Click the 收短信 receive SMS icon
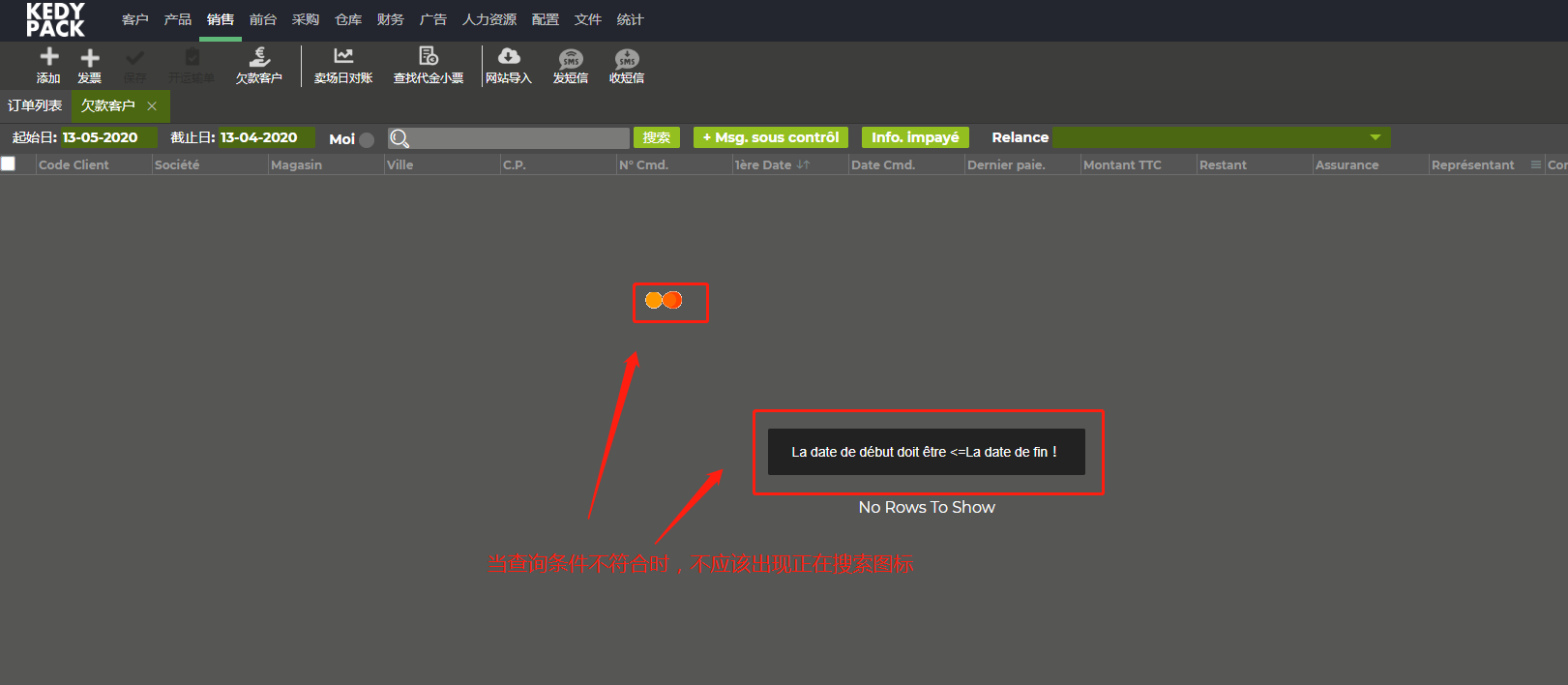The width and height of the screenshot is (1568, 685). coord(627,59)
